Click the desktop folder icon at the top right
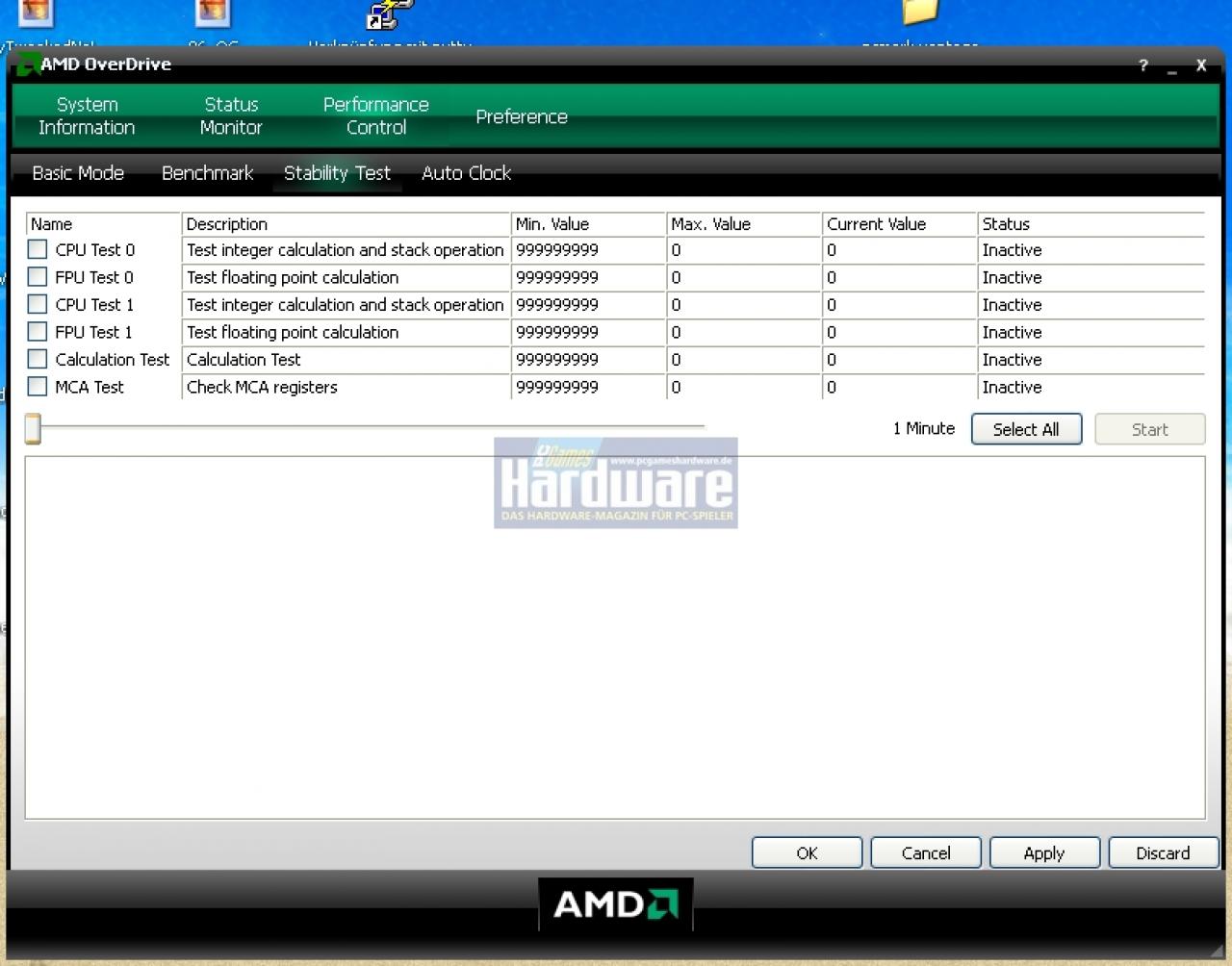1232x966 pixels. coord(920,12)
